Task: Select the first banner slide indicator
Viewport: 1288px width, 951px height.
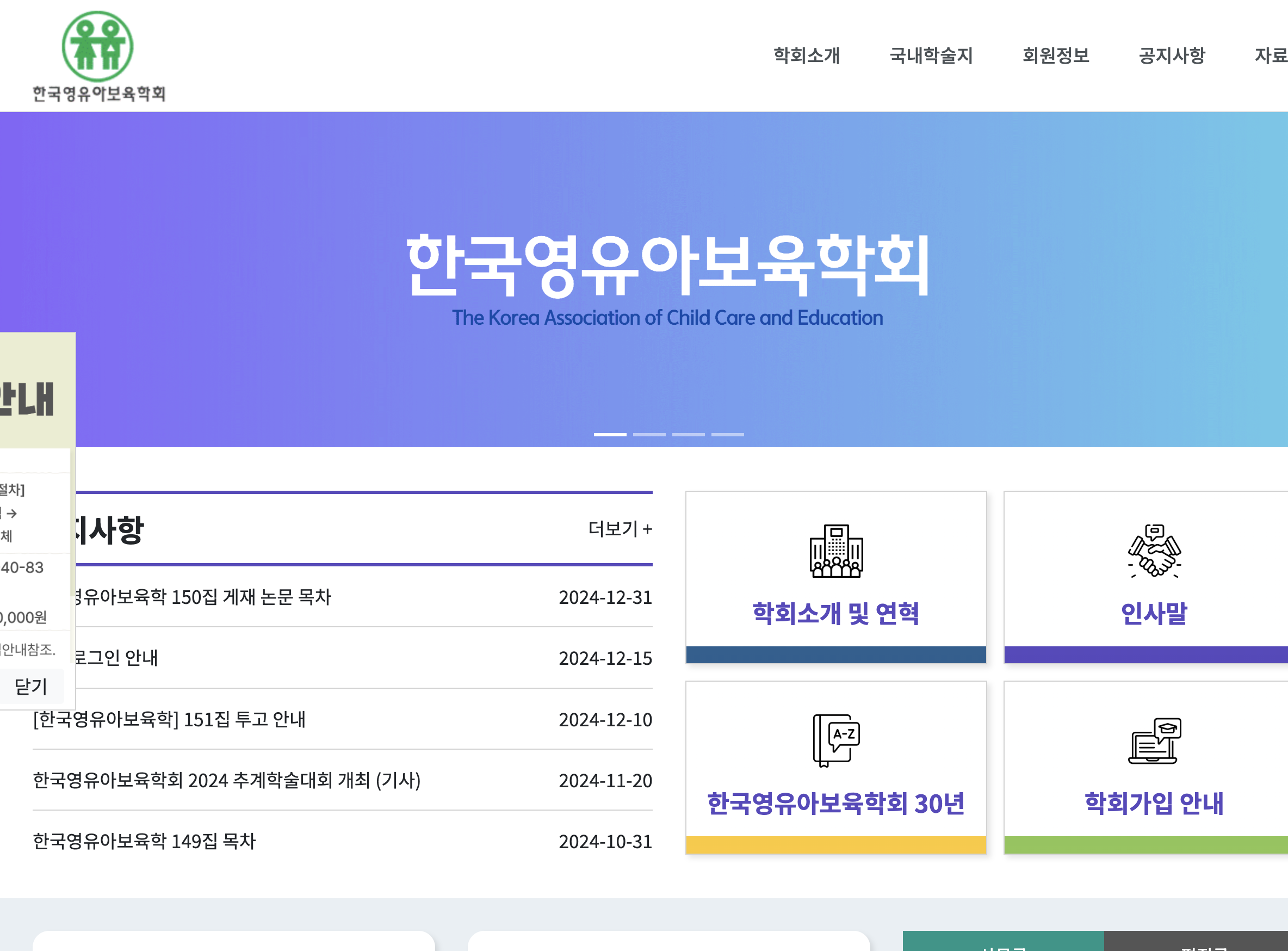Action: point(610,434)
